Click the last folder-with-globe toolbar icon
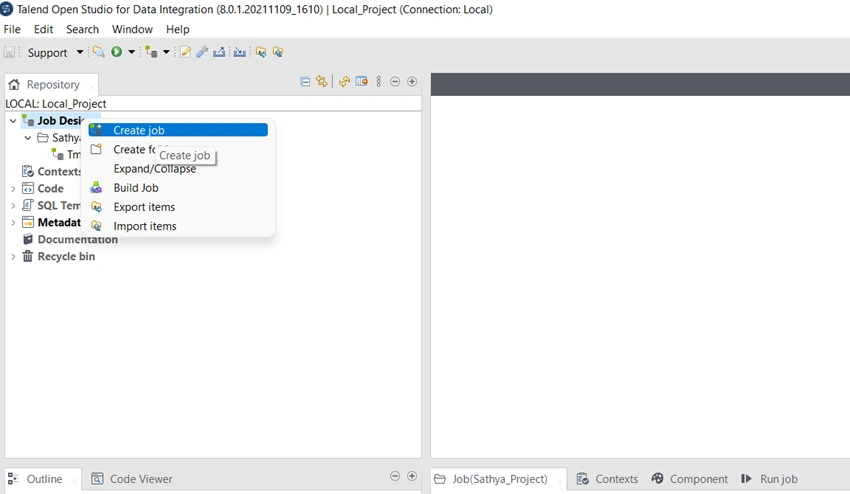This screenshot has height=494, width=850. click(x=278, y=52)
